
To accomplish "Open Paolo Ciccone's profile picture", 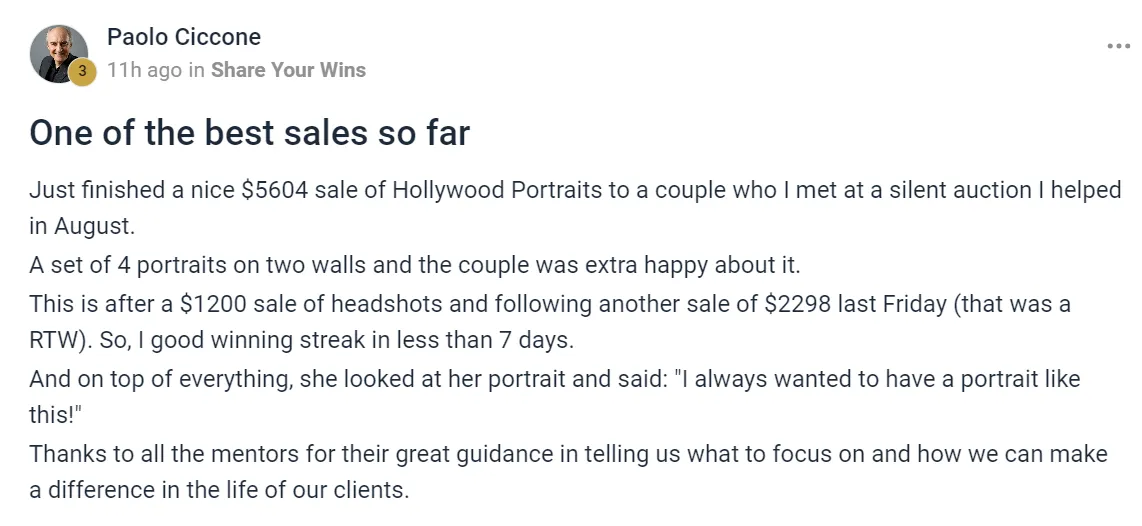I will click(58, 54).
